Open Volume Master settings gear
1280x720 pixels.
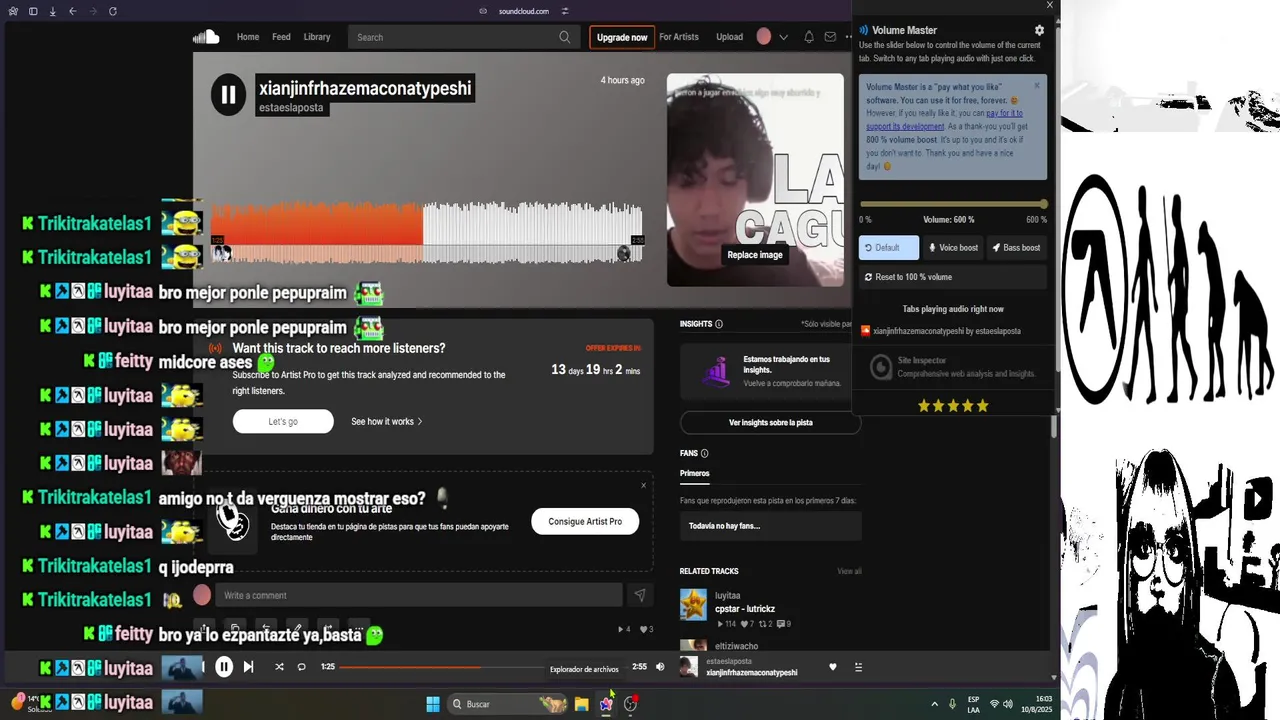(x=1039, y=30)
